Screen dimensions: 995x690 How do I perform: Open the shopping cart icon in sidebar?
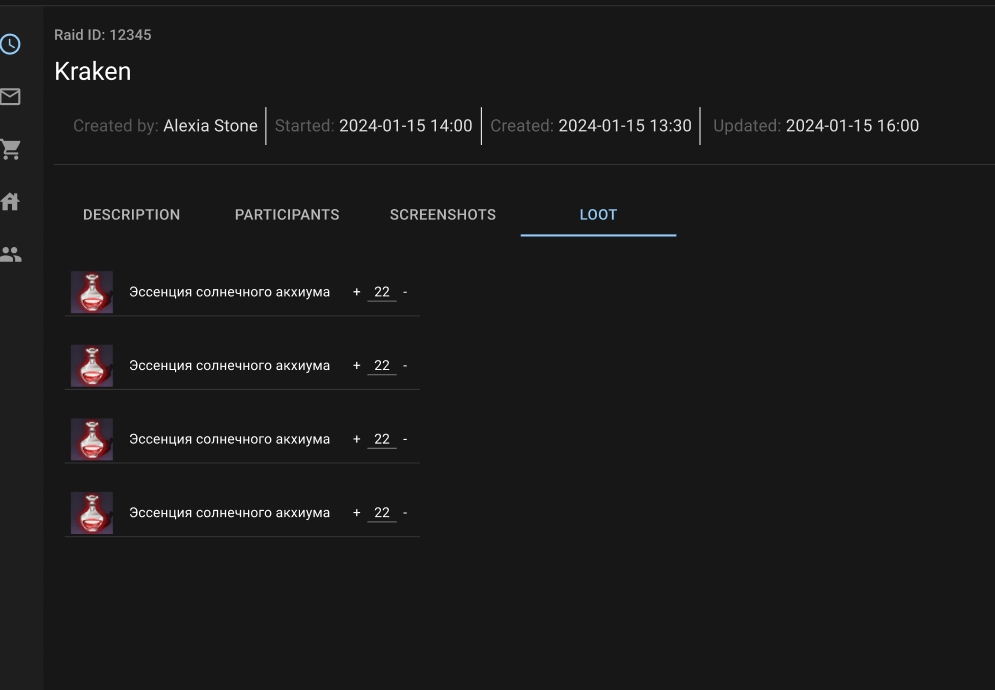click(11, 150)
